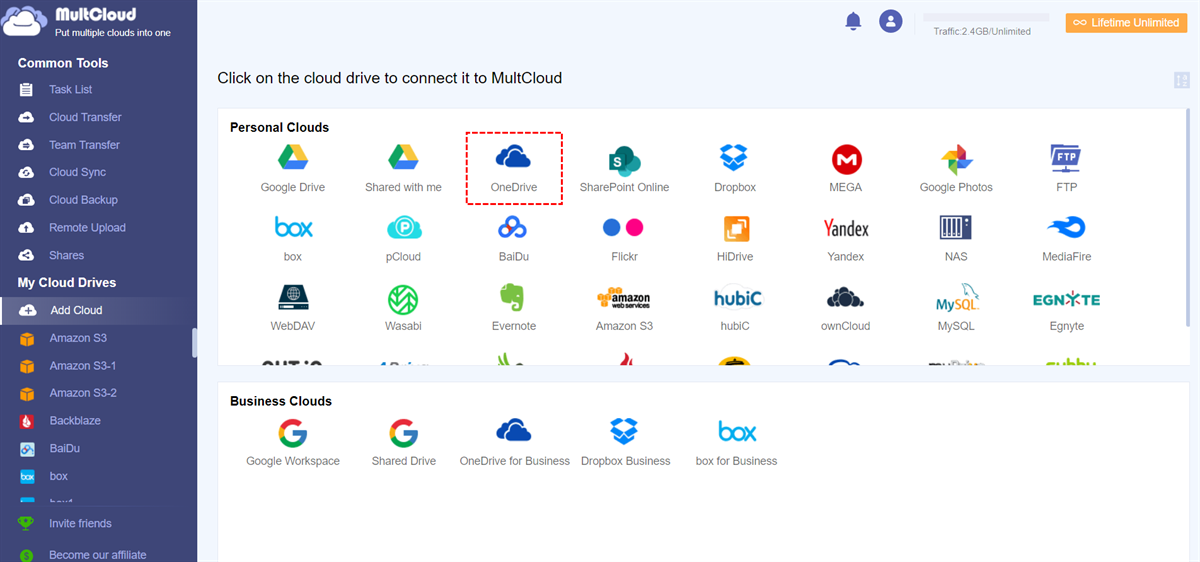Add Evernote cloud
1200x562 pixels.
(514, 307)
